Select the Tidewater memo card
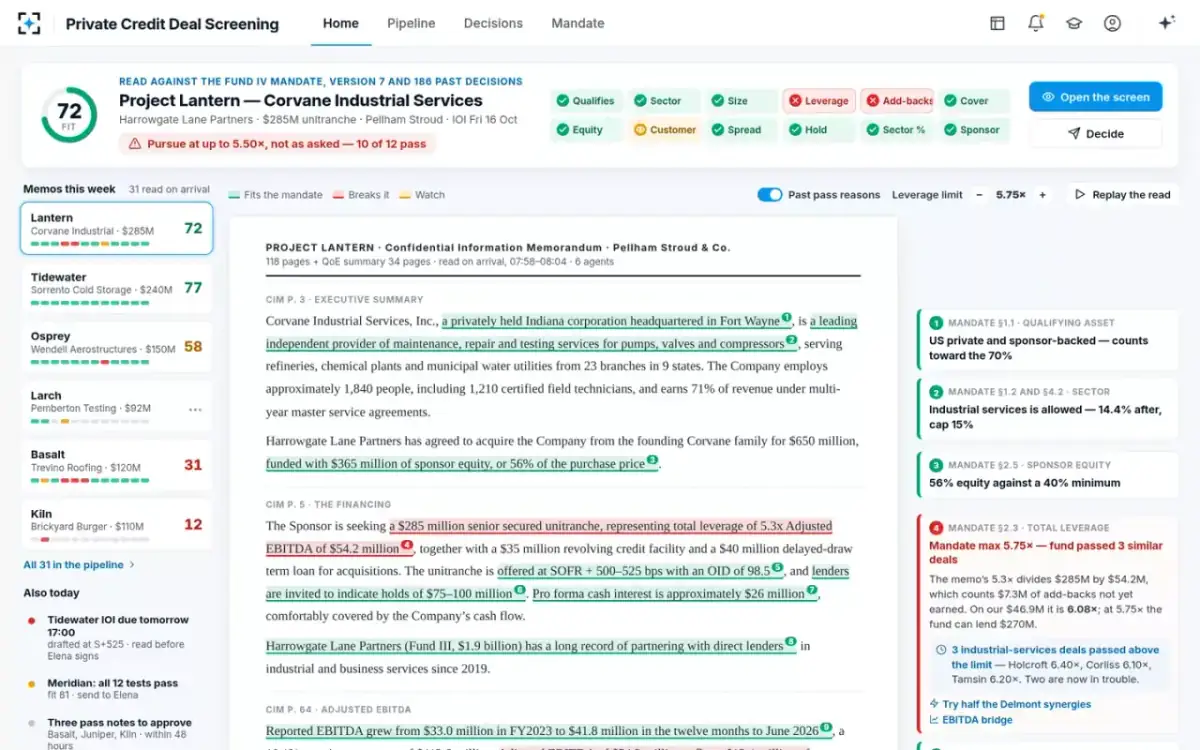1200x750 pixels. click(116, 288)
